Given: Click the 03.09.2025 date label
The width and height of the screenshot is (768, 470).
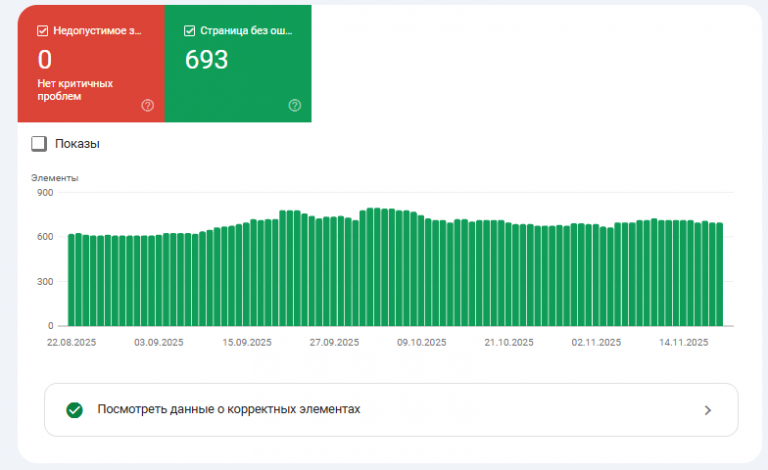Looking at the screenshot, I should coord(159,342).
